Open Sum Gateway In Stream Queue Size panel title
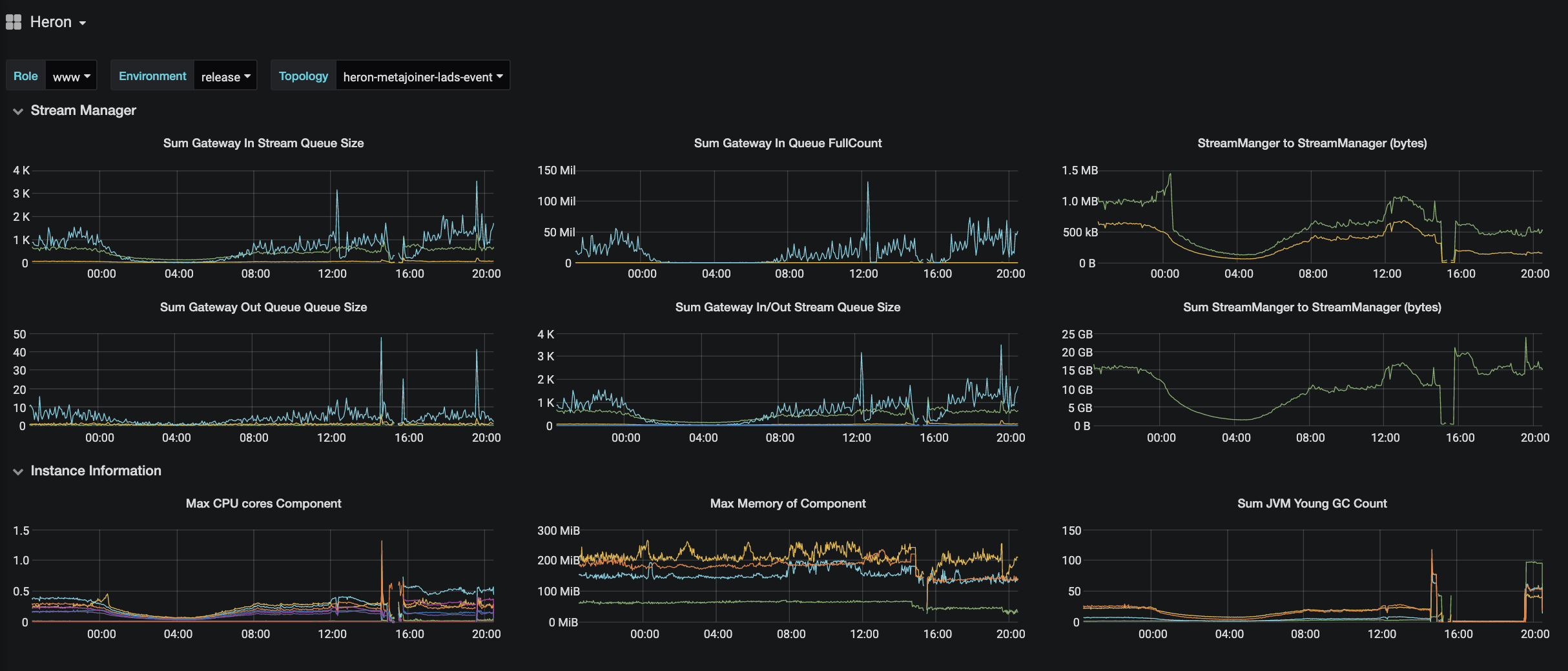Screen dimensions: 1568x671 (x=263, y=143)
